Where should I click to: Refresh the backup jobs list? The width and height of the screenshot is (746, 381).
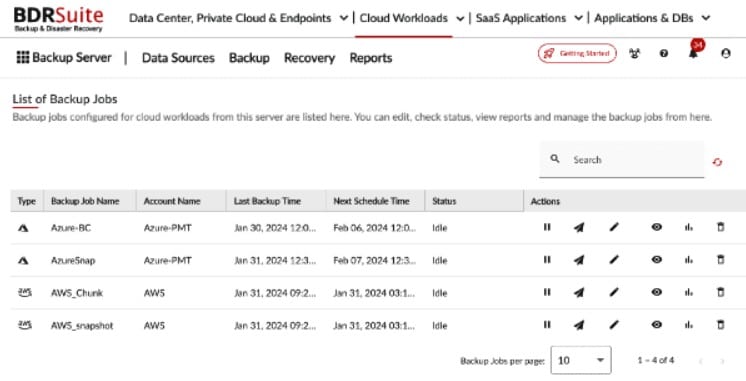717,162
